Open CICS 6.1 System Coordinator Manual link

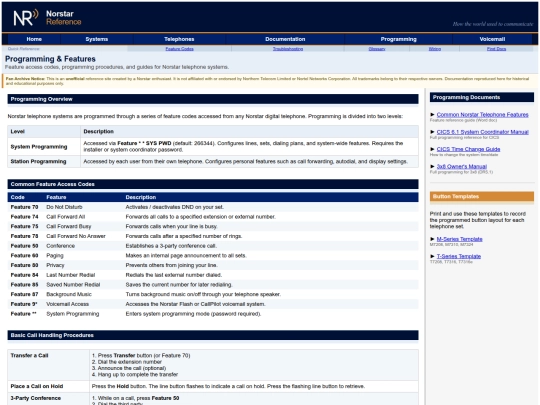tap(482, 132)
